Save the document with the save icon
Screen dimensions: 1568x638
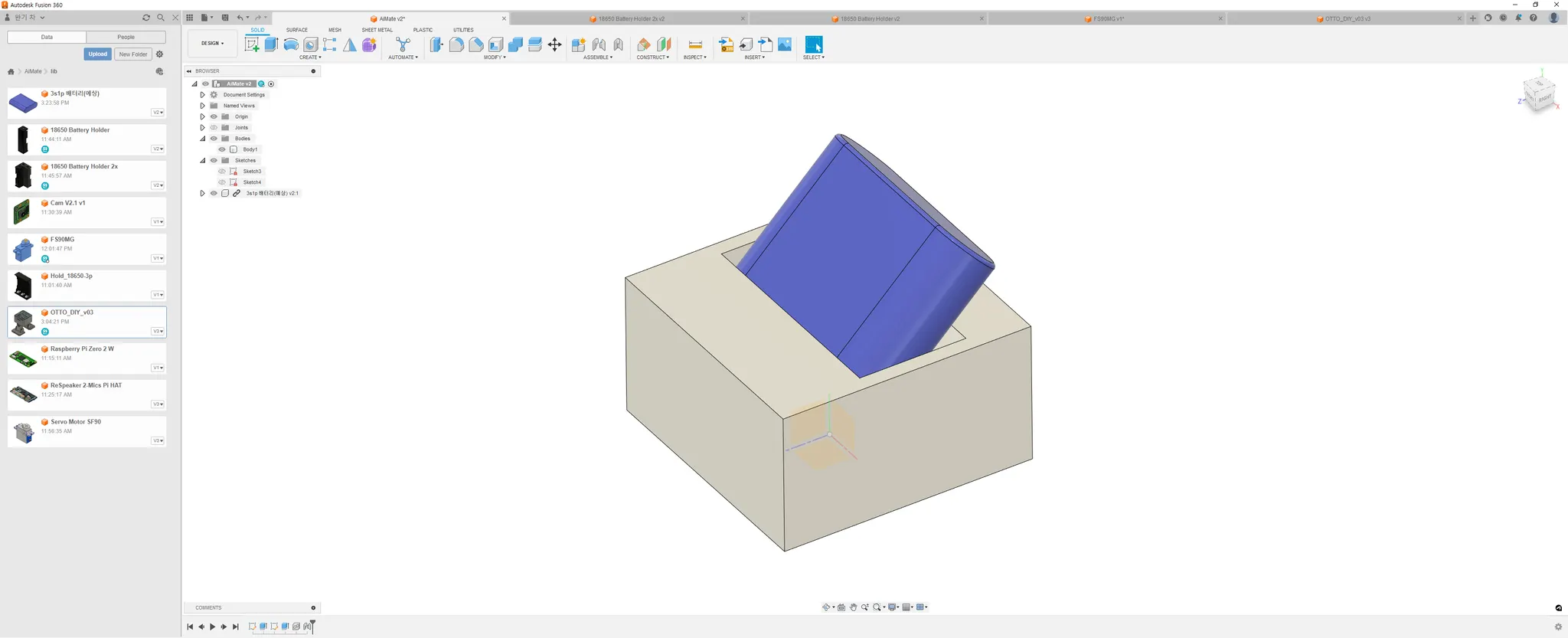click(225, 18)
